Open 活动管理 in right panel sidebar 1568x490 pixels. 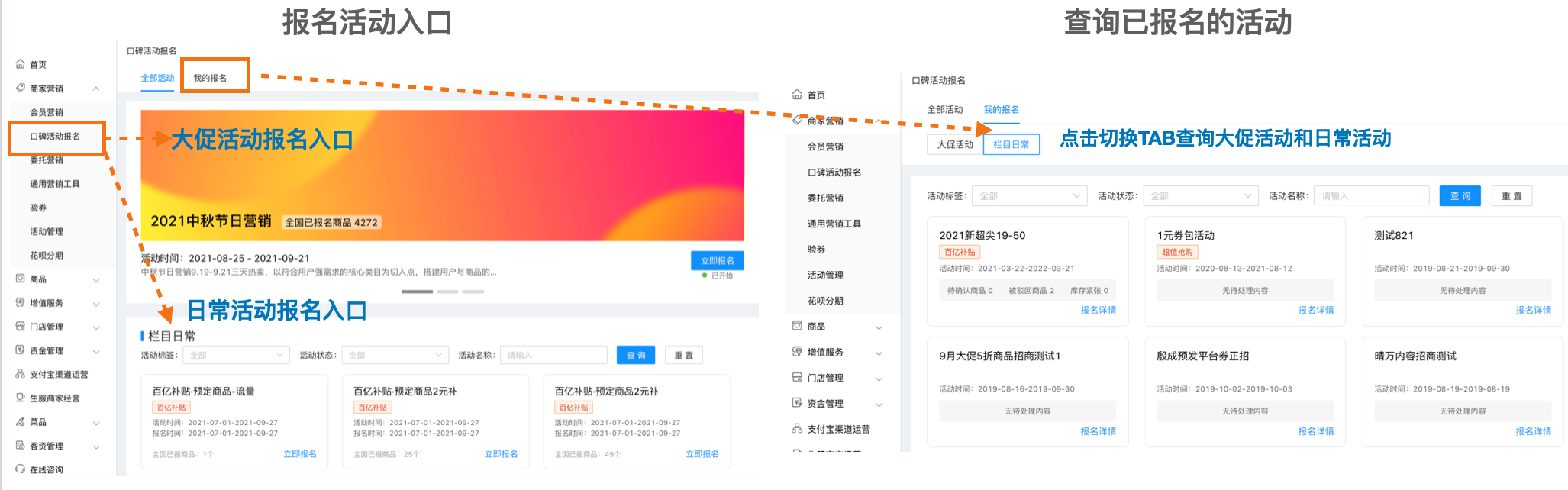[825, 275]
